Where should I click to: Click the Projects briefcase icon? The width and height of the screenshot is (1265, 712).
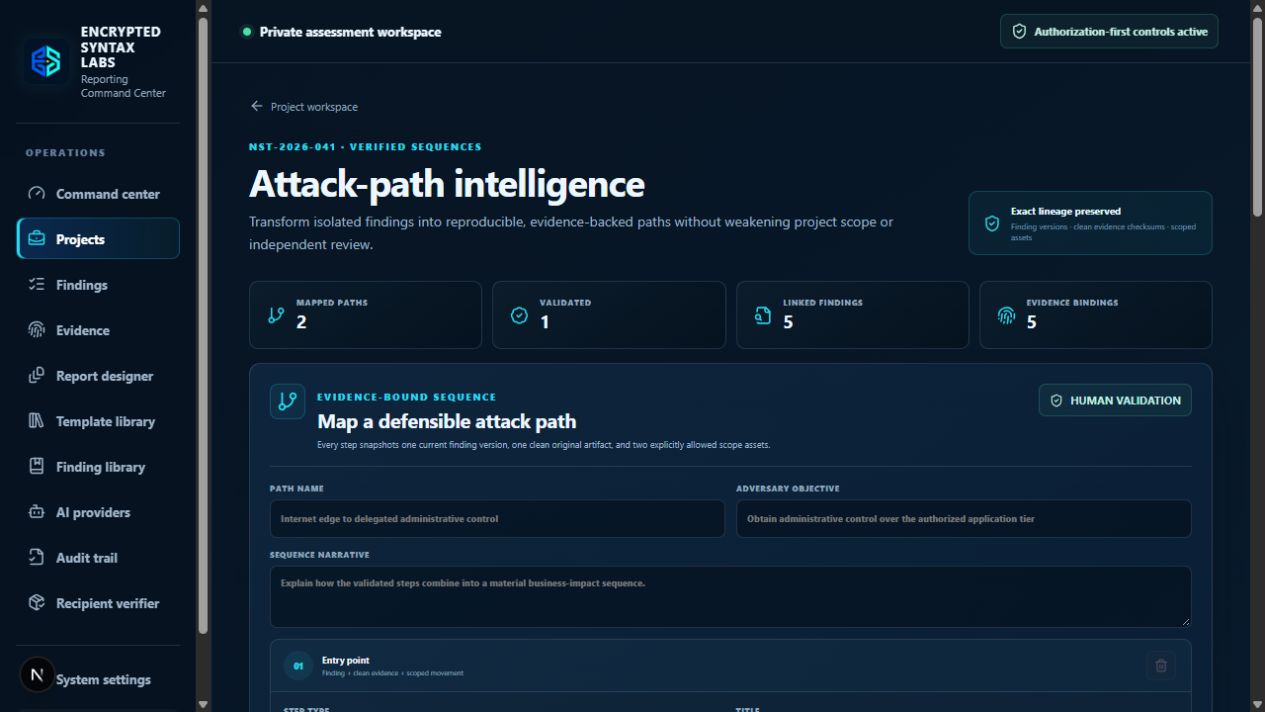[37, 239]
